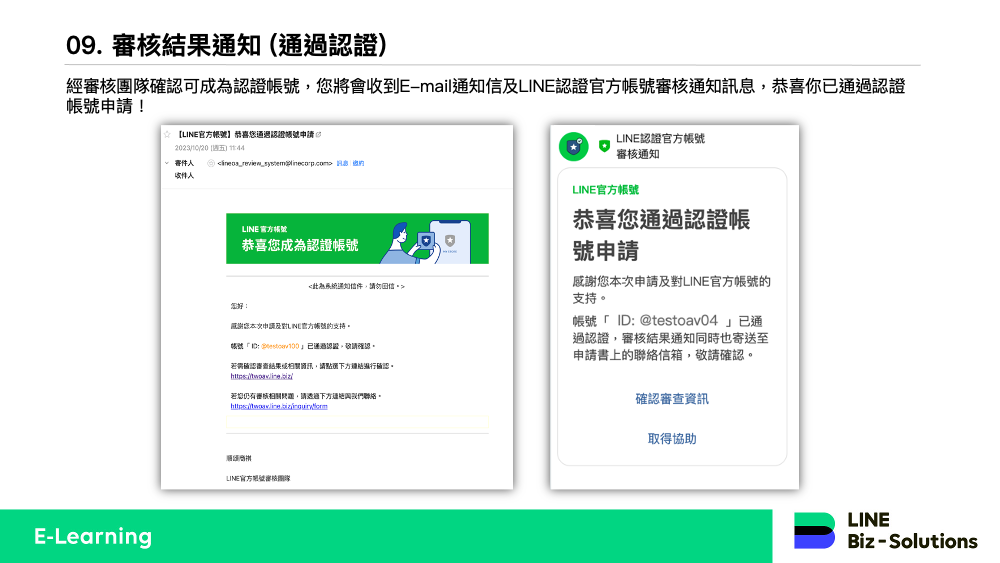Click the external-link icon after the email subject

tap(318, 134)
